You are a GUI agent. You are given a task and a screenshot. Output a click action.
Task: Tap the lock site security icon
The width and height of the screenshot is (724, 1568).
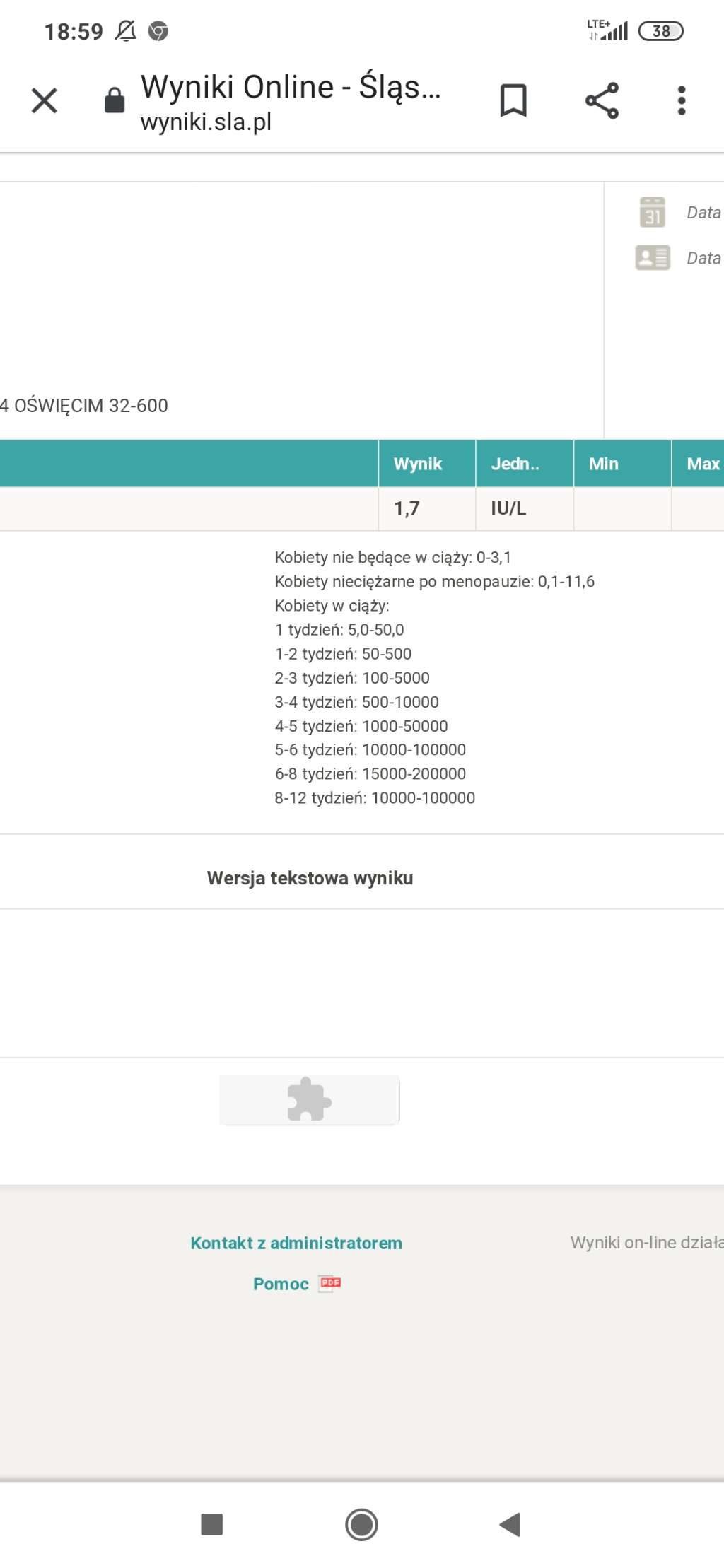(115, 100)
